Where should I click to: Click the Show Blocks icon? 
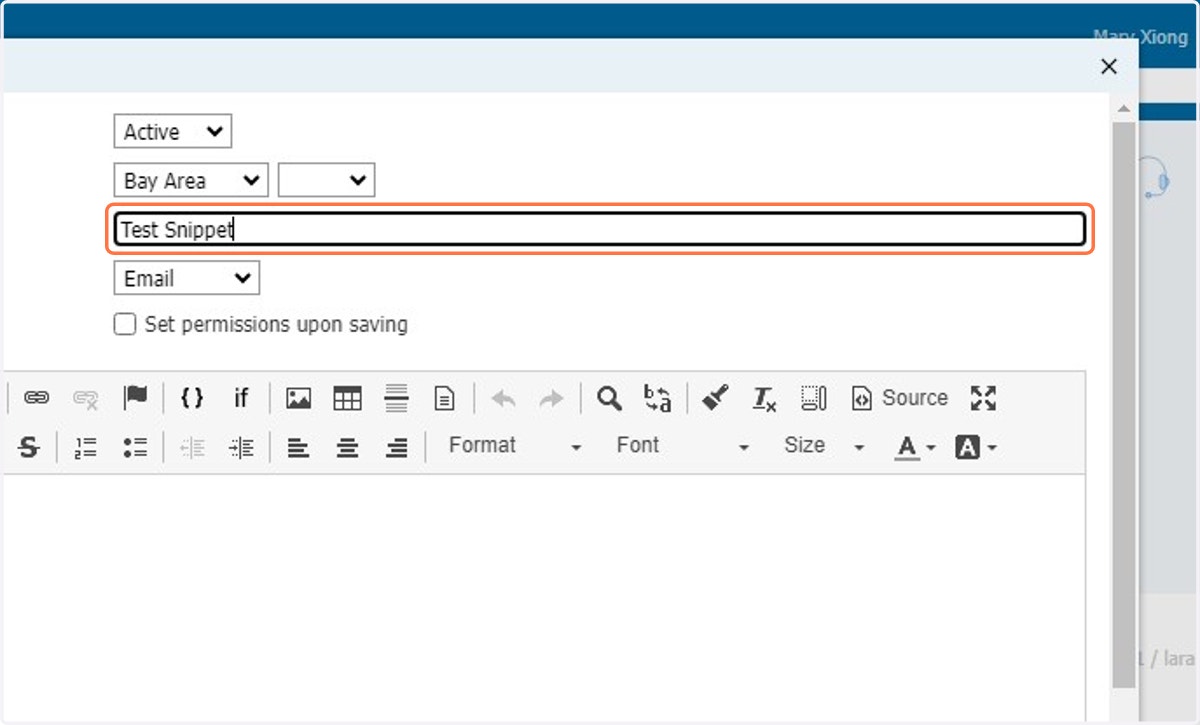[x=813, y=398]
